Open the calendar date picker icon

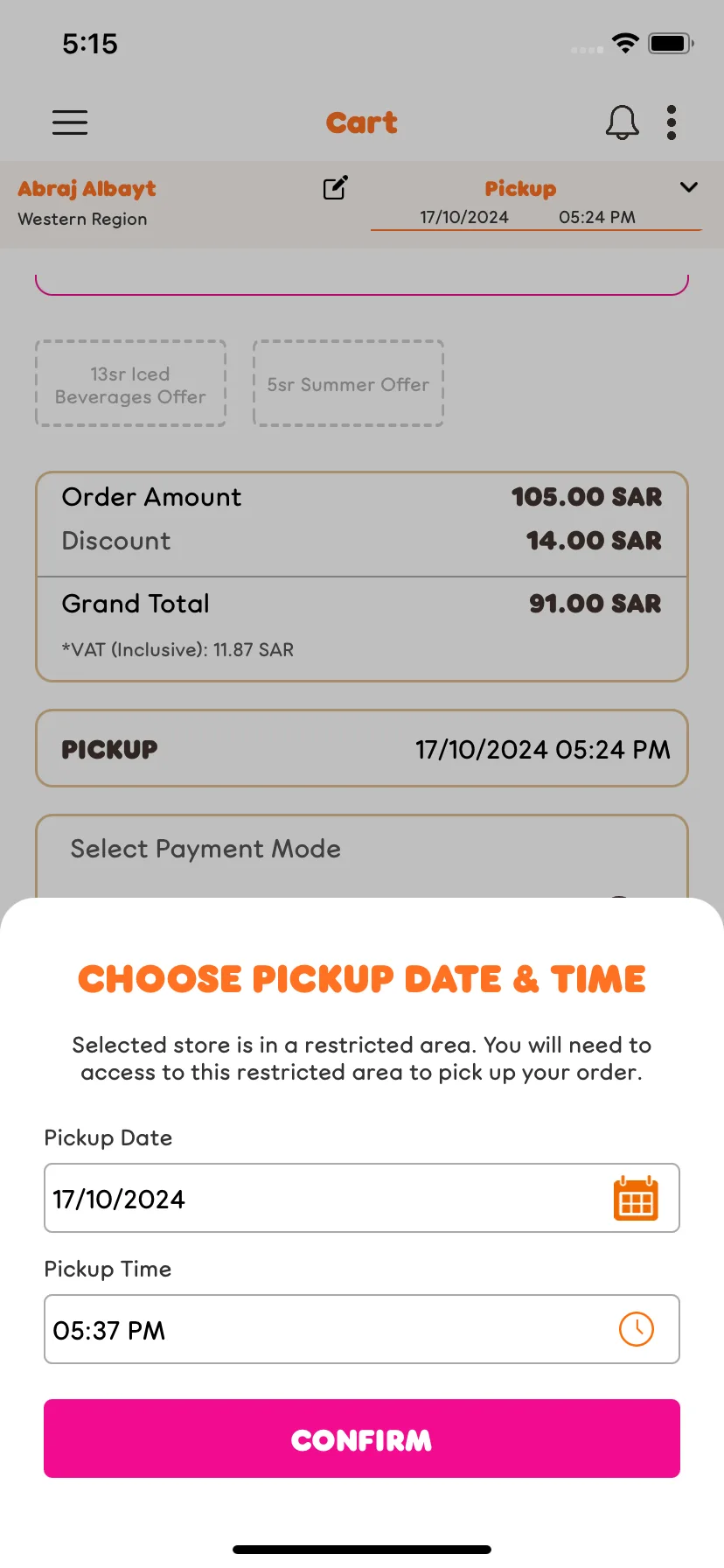(x=636, y=1198)
